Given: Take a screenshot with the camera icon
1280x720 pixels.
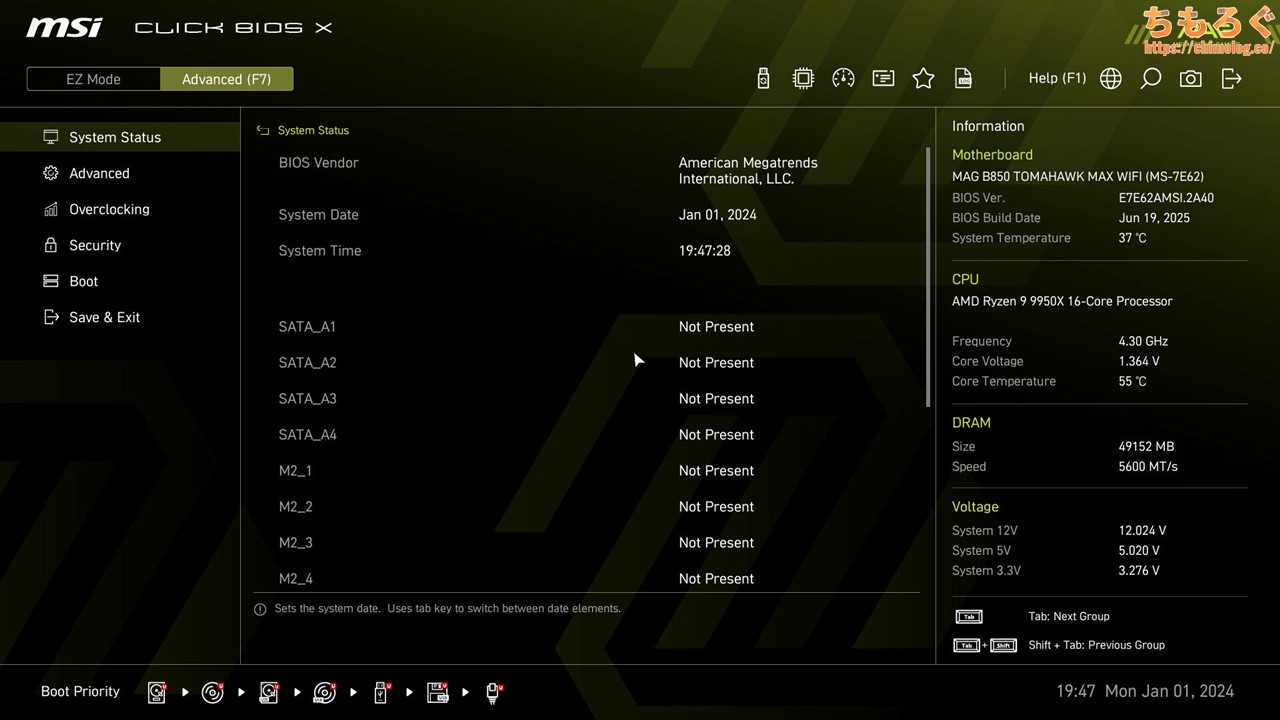Looking at the screenshot, I should click(x=1190, y=78).
